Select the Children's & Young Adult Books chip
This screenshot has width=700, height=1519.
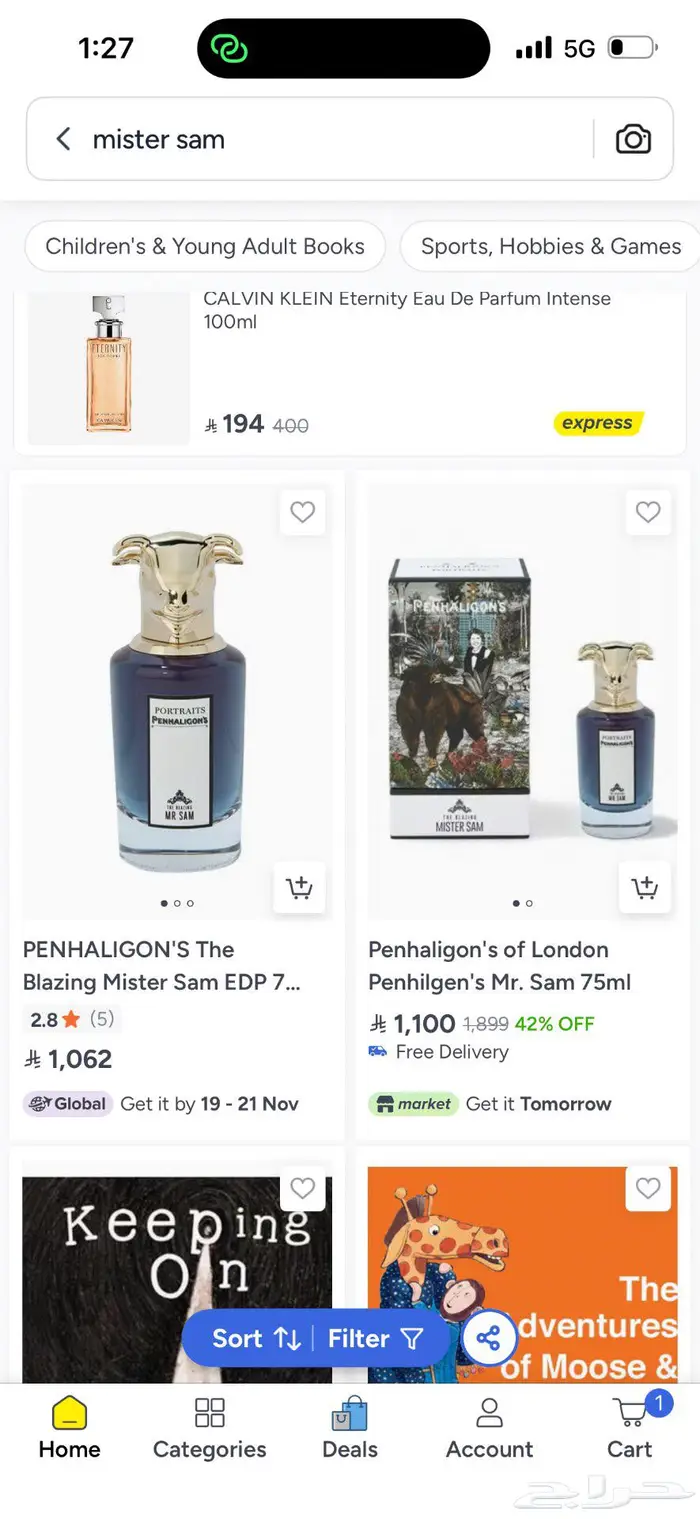click(x=204, y=246)
